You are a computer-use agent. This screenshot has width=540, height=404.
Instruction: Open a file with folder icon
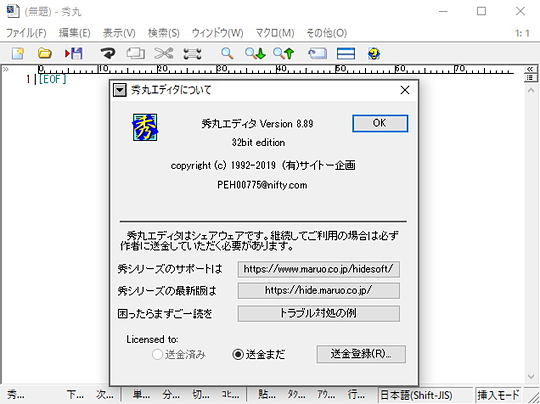45,53
